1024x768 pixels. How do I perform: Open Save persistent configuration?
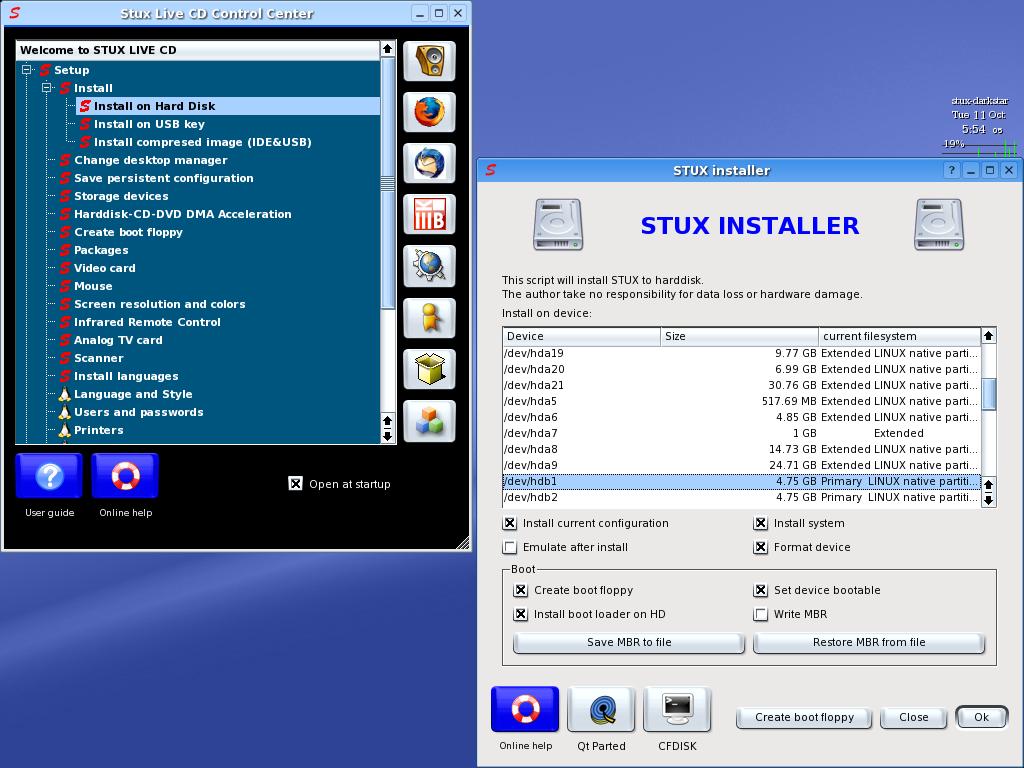coord(163,178)
